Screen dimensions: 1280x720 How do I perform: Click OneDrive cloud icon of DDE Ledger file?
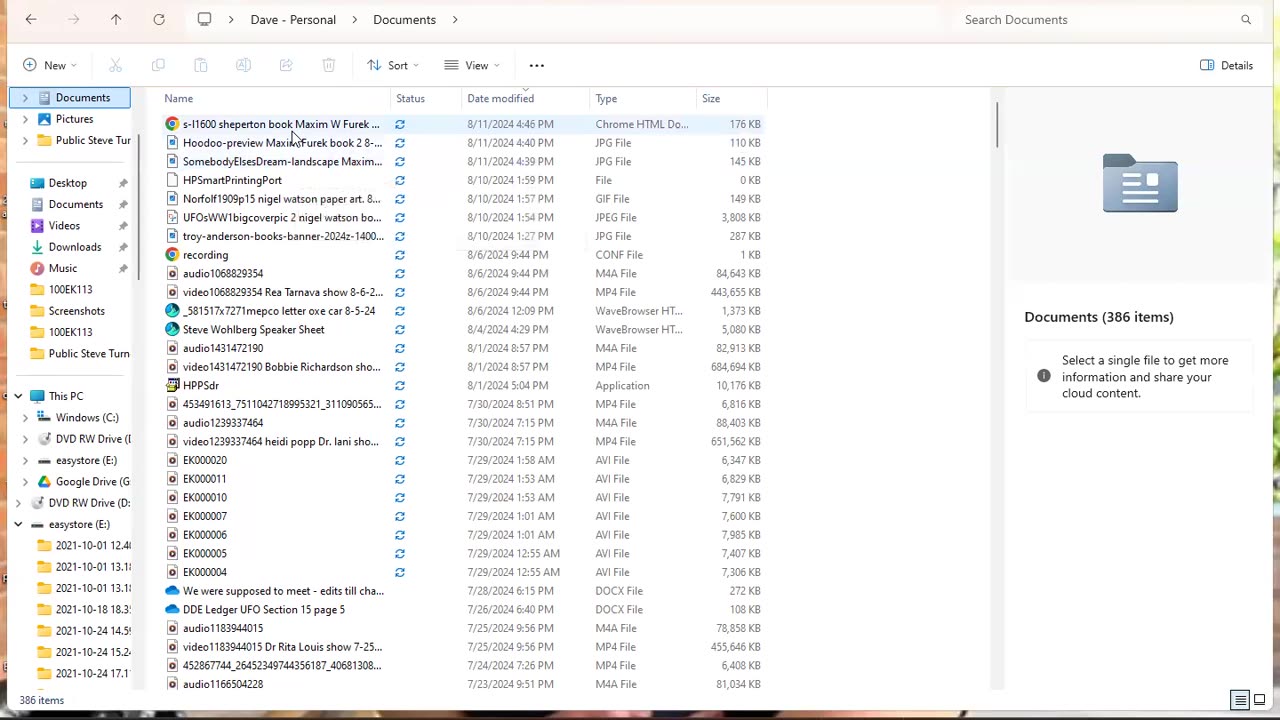172,609
